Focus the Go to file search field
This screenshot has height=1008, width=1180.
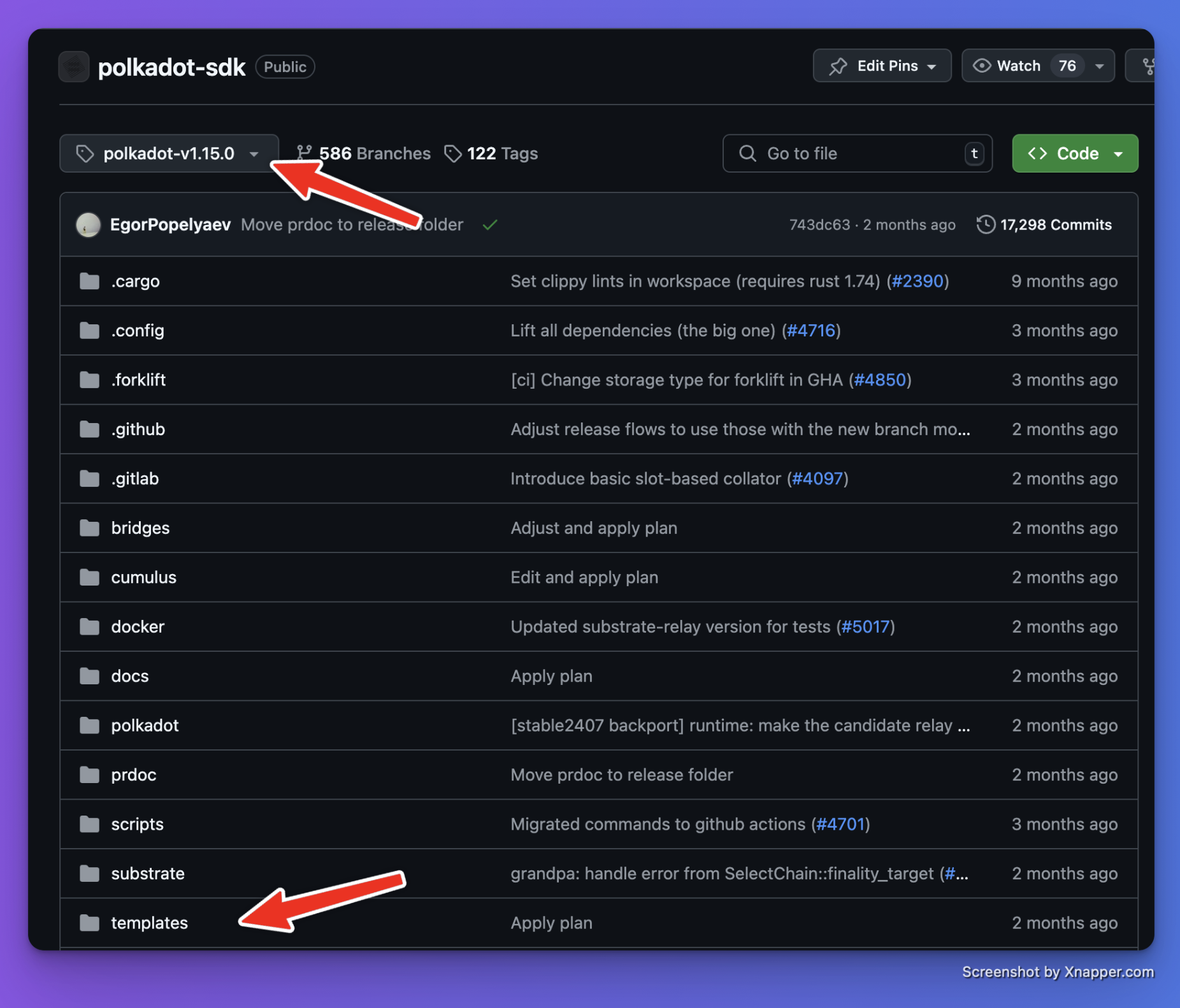[x=858, y=154]
